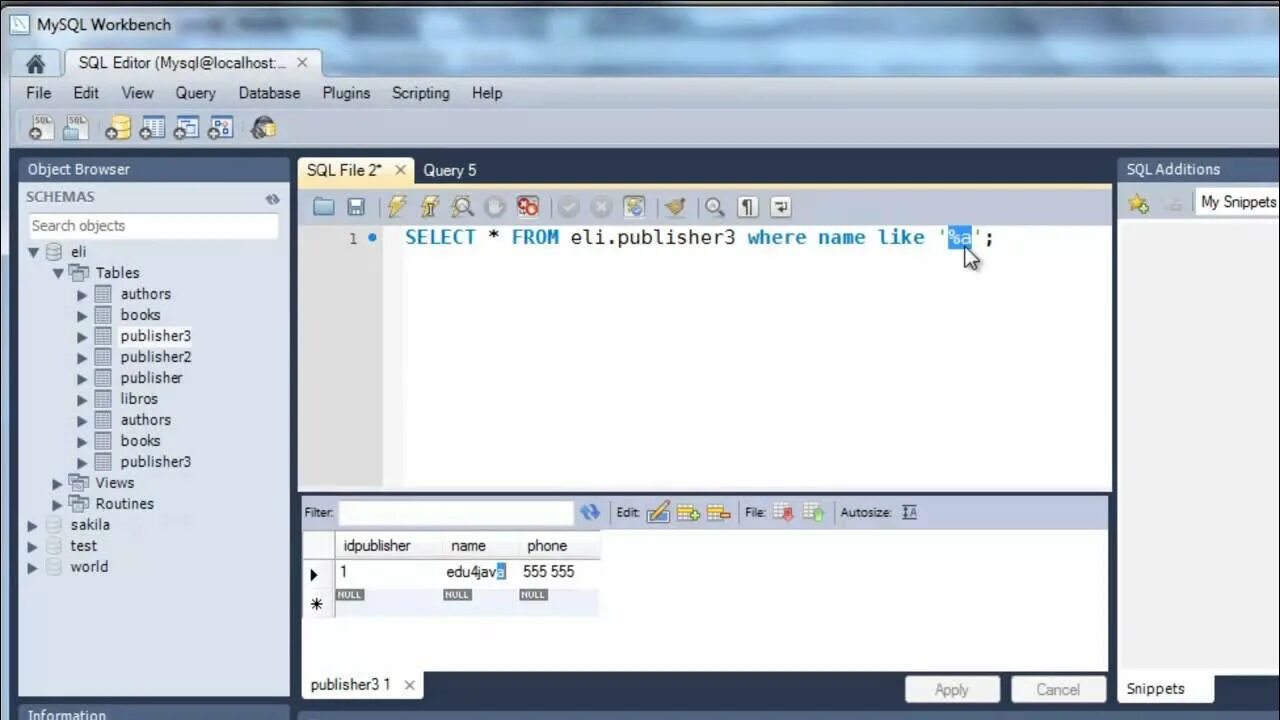The image size is (1280, 720).
Task: Click into the Filter input field
Action: point(456,512)
